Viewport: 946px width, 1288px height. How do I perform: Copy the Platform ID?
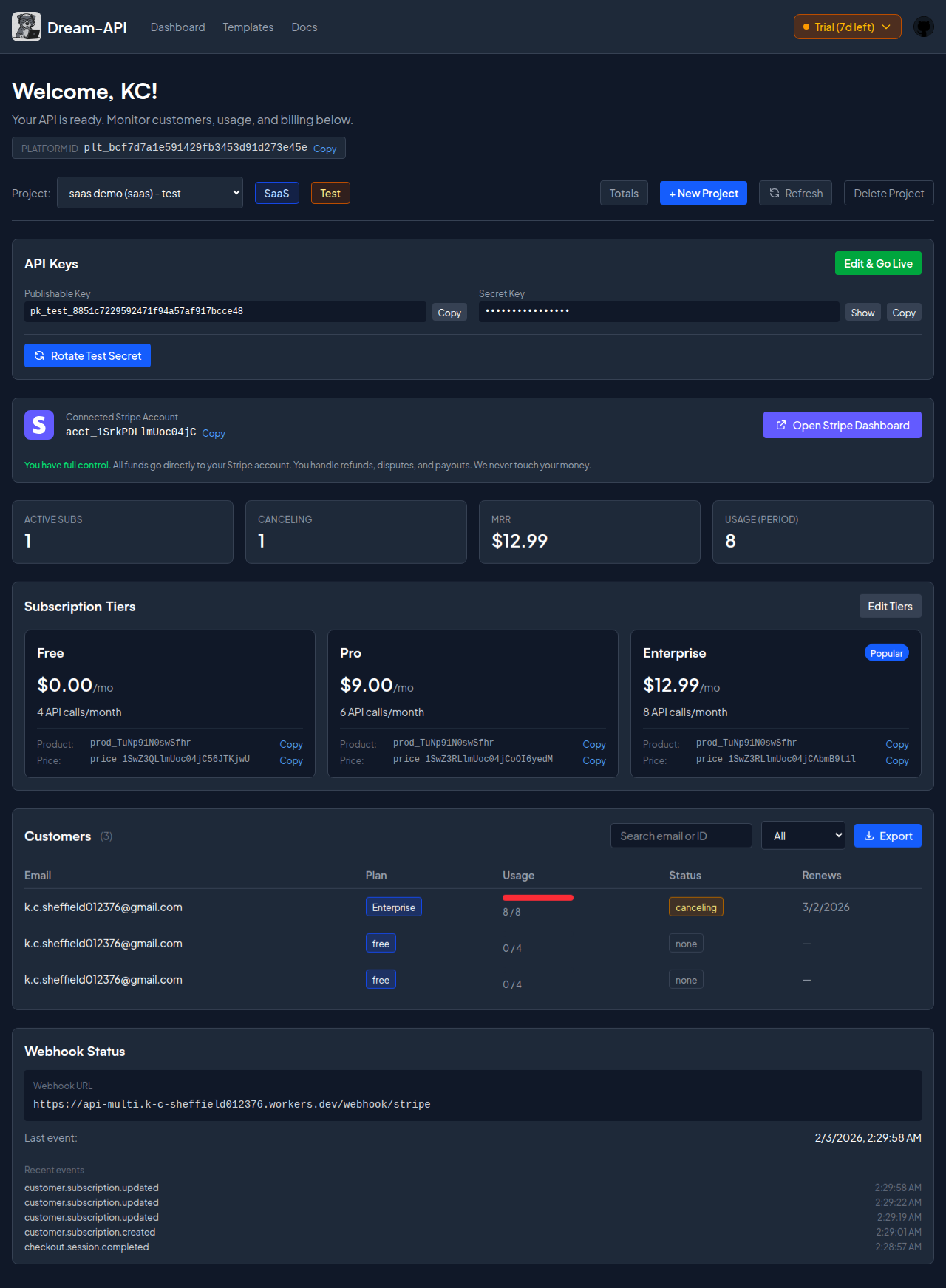pyautogui.click(x=325, y=149)
